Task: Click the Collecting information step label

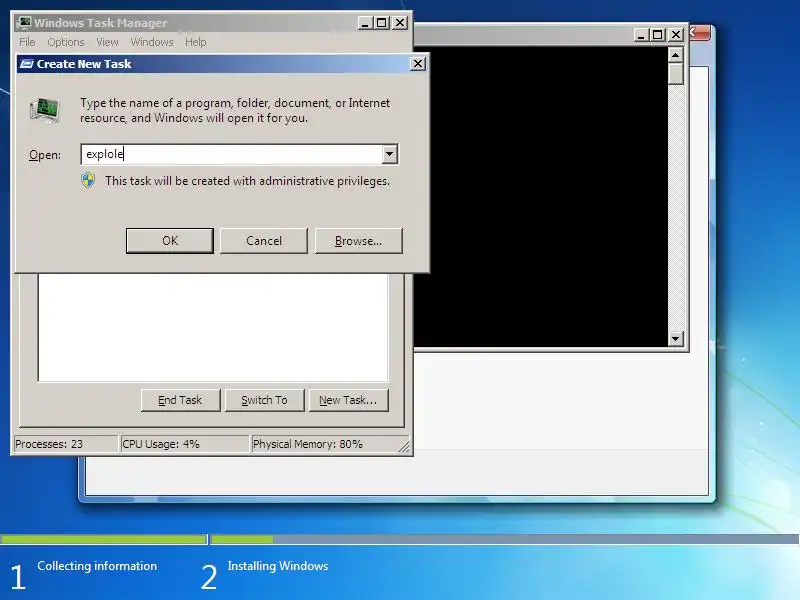Action: 97,566
